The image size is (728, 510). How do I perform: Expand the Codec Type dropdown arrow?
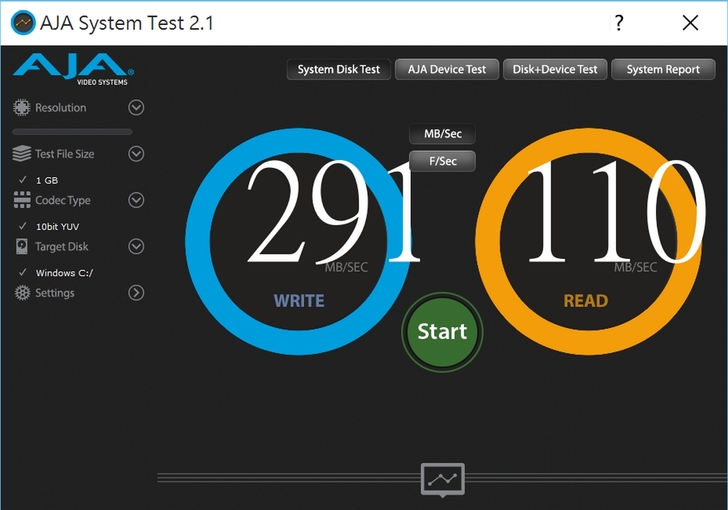pos(136,200)
